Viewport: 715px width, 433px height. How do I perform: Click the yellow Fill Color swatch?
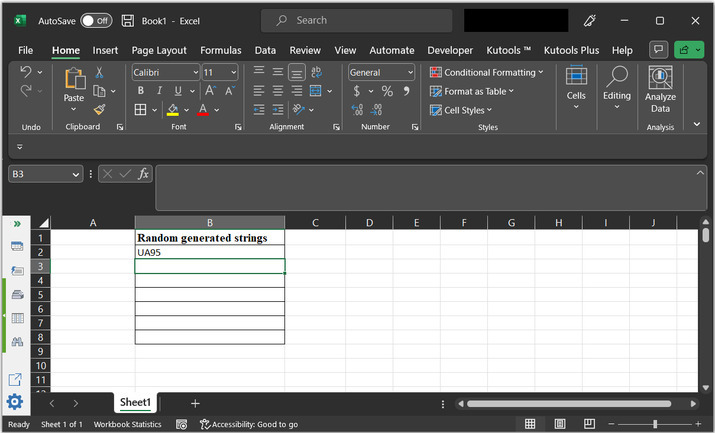[x=173, y=110]
